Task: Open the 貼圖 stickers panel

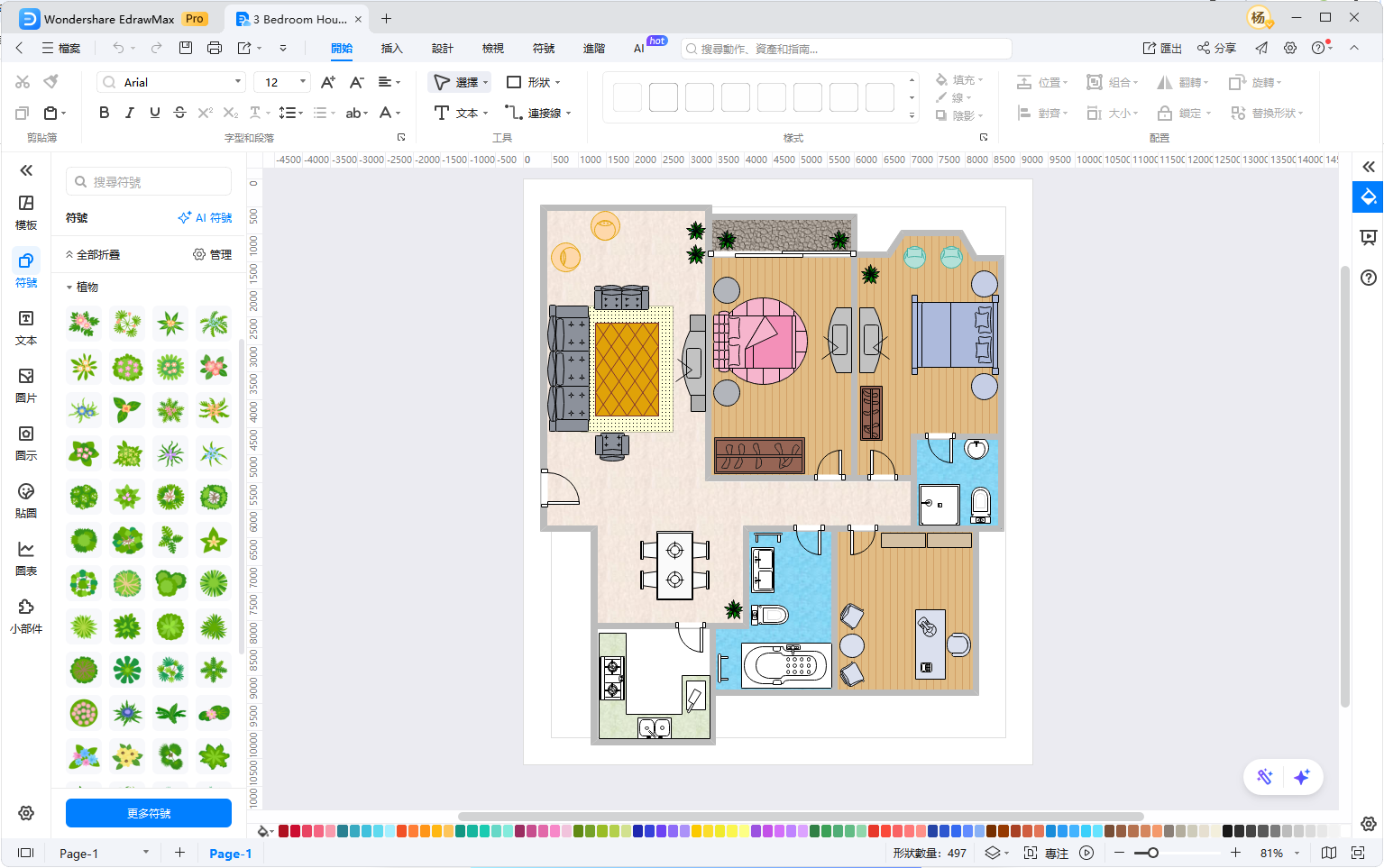Action: tap(26, 500)
